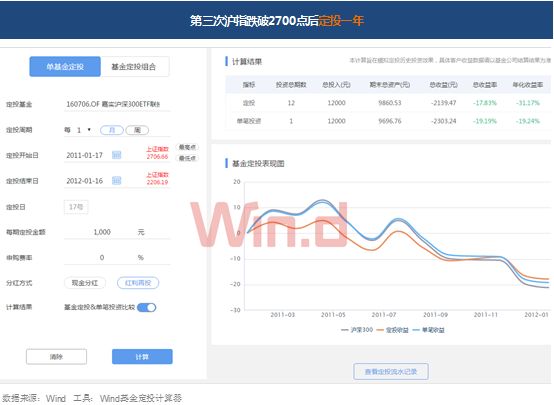This screenshot has height=405, width=554.
Task: Open the 定投日 17号 selector
Action: (76, 207)
